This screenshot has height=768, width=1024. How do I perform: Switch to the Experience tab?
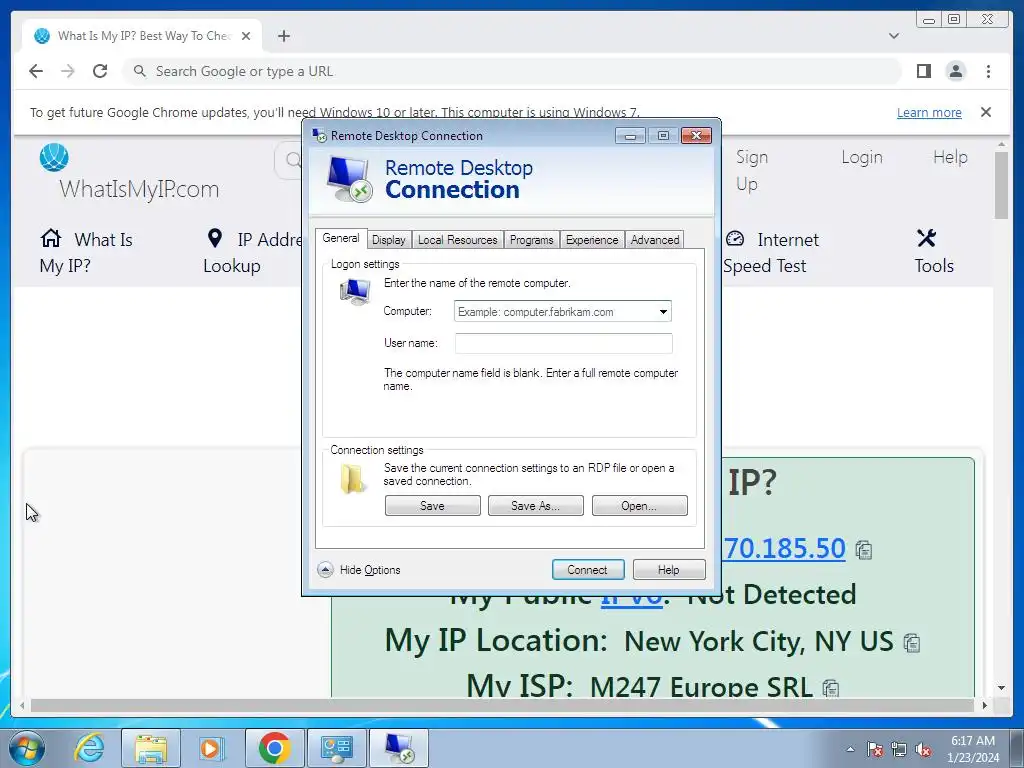click(x=592, y=240)
